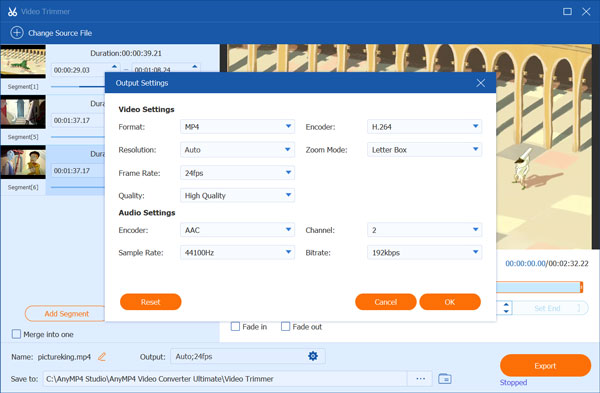Click the timeline trim bar
The image size is (600, 393).
click(538, 287)
